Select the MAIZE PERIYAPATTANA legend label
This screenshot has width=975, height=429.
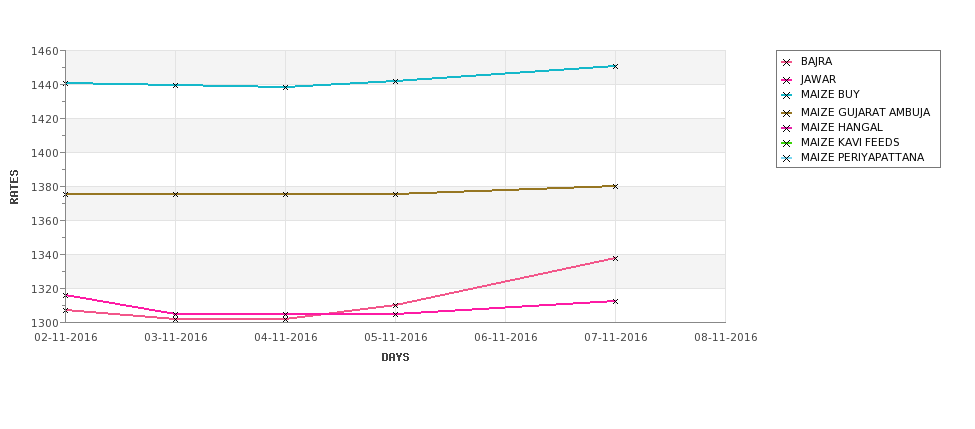pyautogui.click(x=862, y=157)
